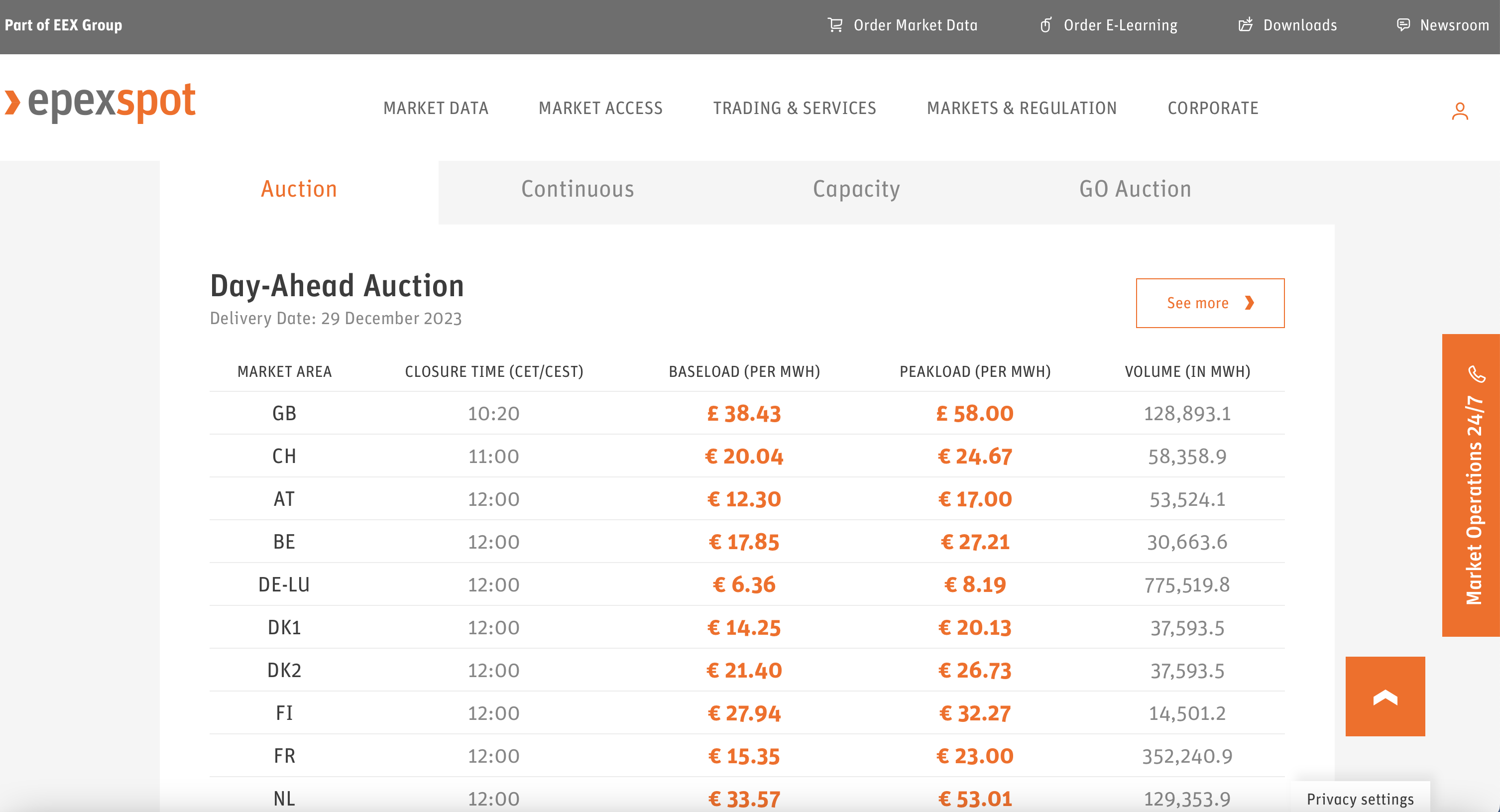This screenshot has height=812, width=1500.
Task: Click the mouse icon beside Order E-Learning
Action: click(1046, 25)
